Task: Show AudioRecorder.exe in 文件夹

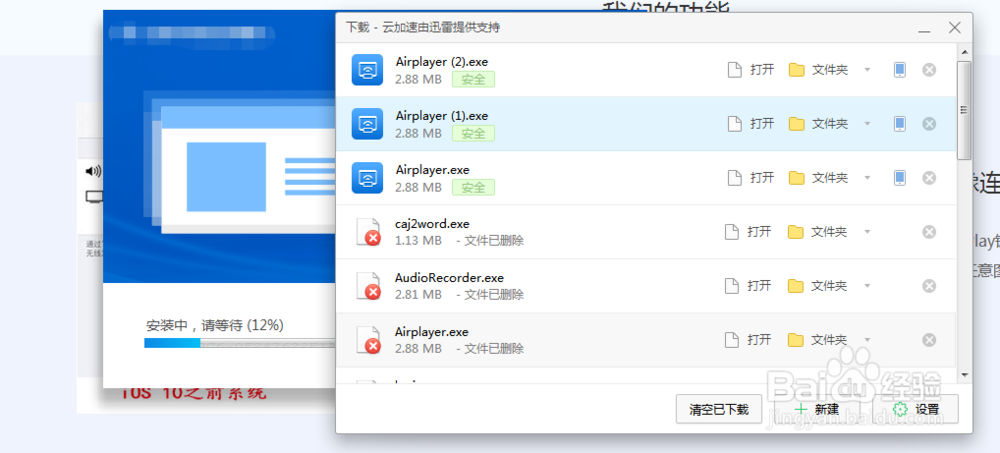Action: point(818,286)
